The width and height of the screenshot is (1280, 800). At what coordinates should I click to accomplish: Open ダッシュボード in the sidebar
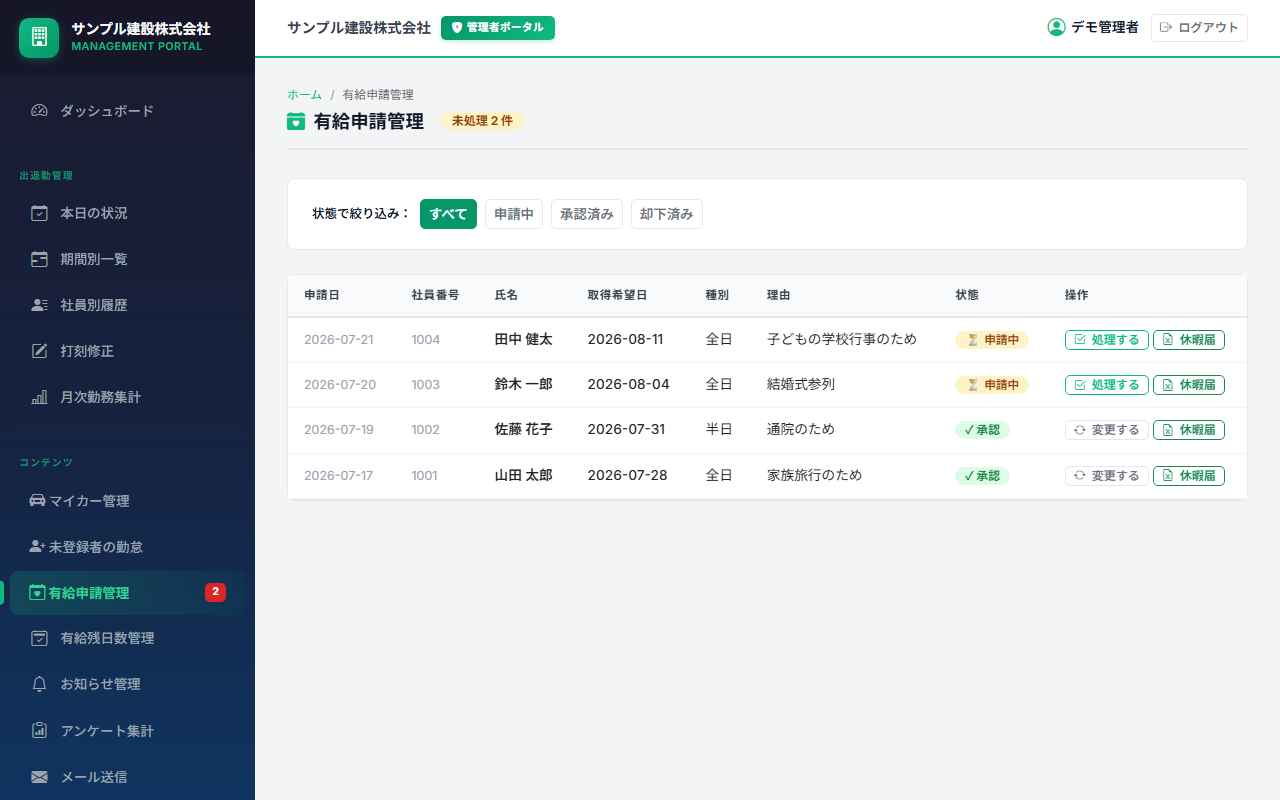pos(127,111)
